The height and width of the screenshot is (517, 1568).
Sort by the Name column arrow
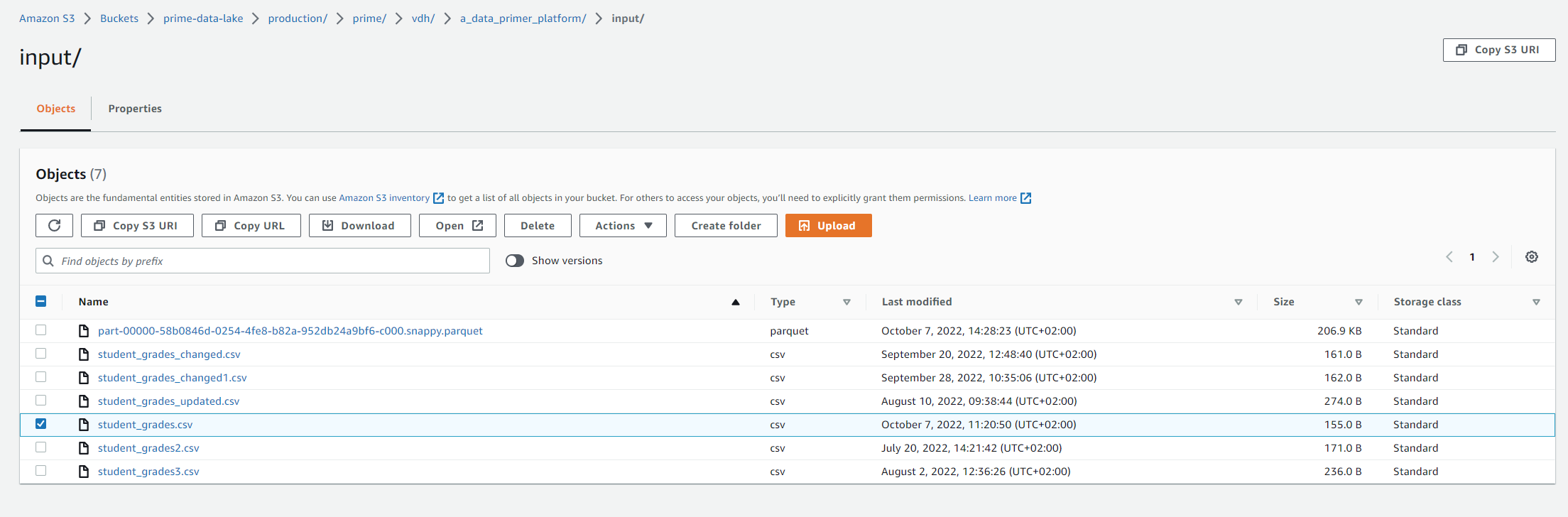click(736, 303)
